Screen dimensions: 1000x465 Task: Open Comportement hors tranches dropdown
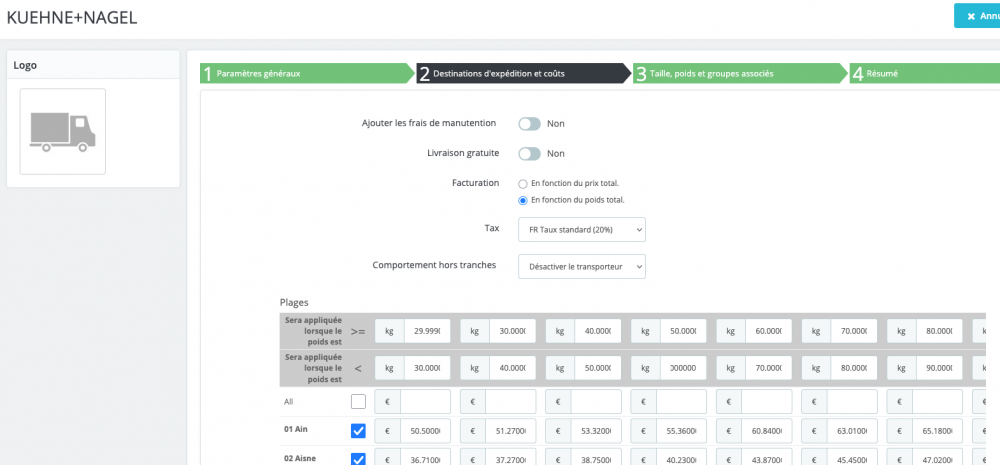click(x=582, y=267)
